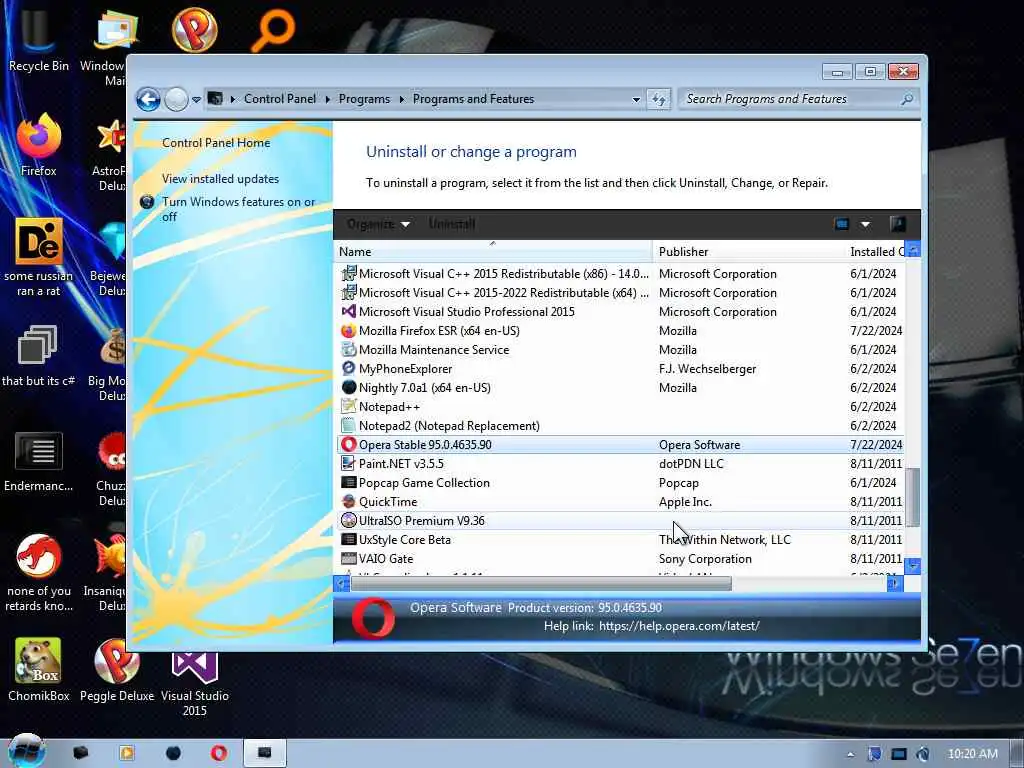Viewport: 1024px width, 768px height.
Task: Sort by the Installed On column header
Action: point(876,251)
